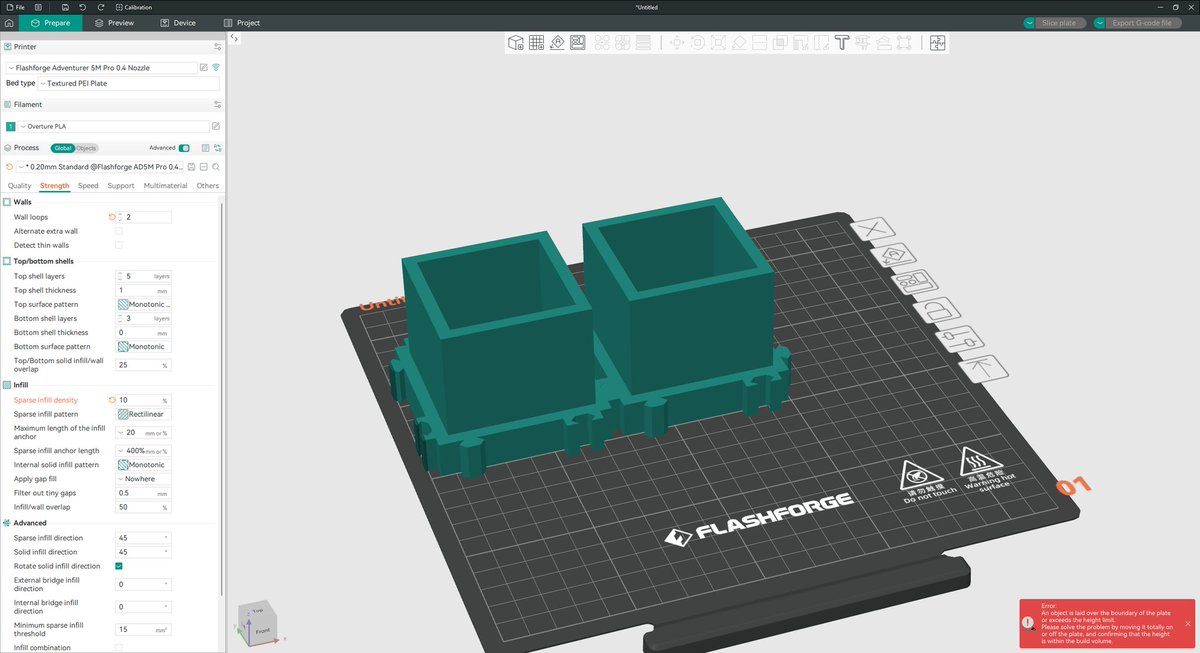Click the Compare presets icon in Process
Screen dimensions: 1200x653
(x=217, y=148)
